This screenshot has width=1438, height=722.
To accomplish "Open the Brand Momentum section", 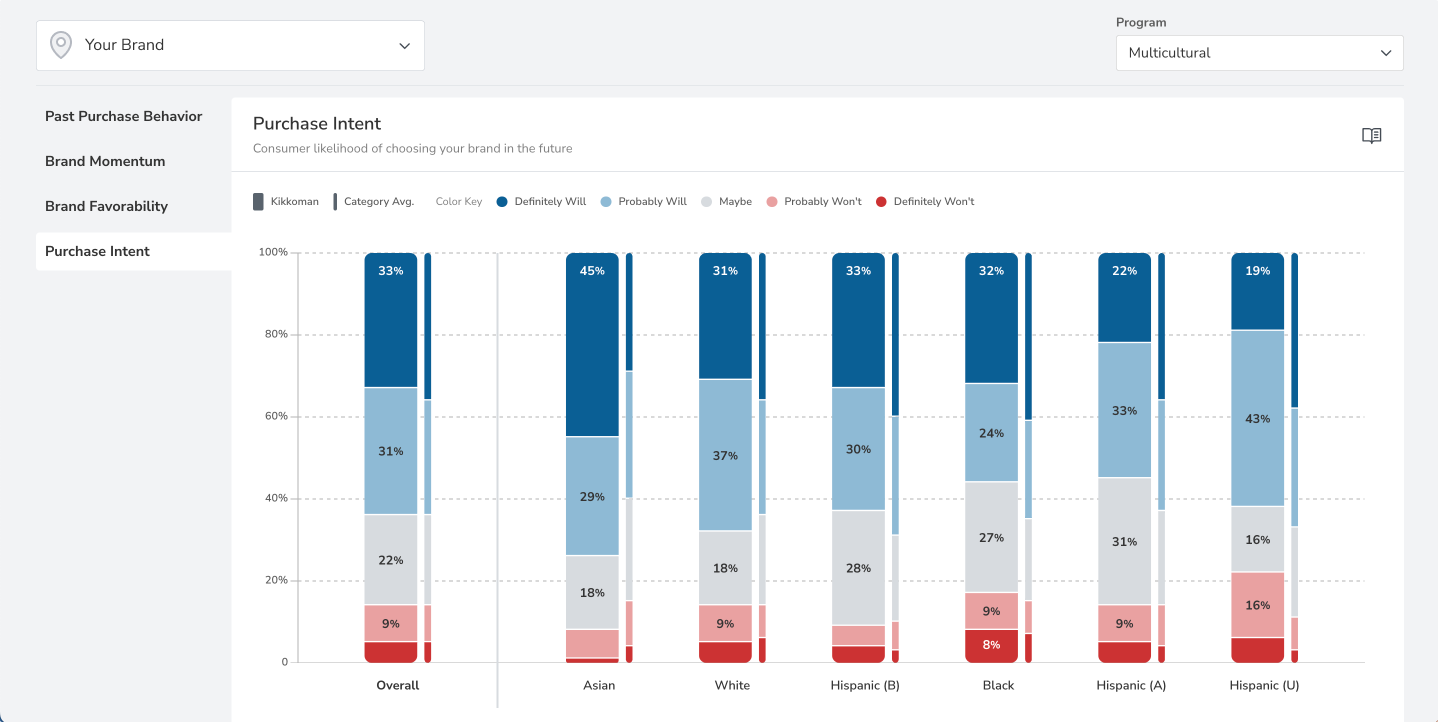I will (x=105, y=161).
